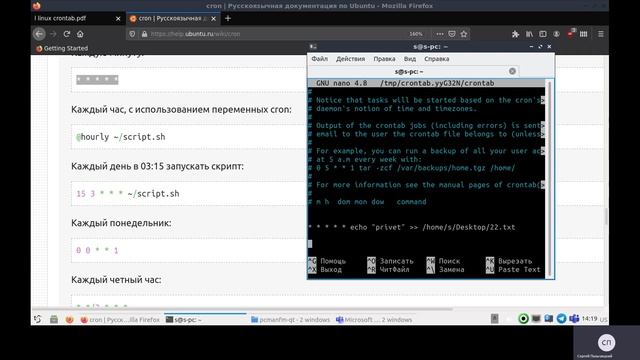Open Firefox library icon
The width and height of the screenshot is (640, 360).
tap(529, 34)
